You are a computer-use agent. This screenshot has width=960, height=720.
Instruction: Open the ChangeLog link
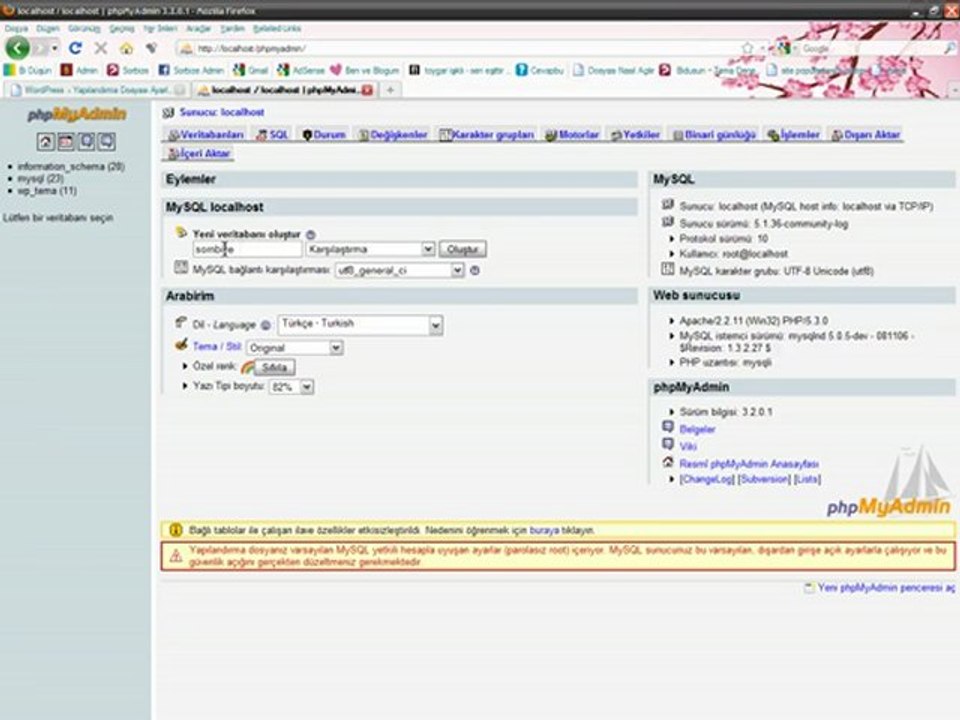[707, 479]
